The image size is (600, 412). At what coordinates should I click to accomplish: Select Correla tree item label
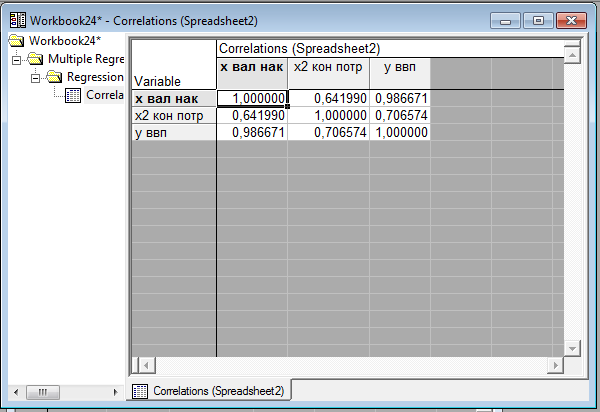click(x=104, y=95)
